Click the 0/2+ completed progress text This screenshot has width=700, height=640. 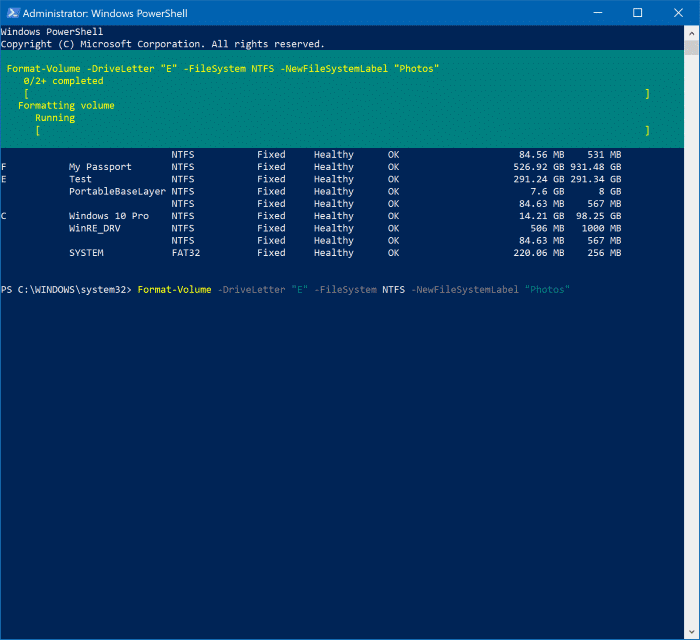[x=63, y=81]
